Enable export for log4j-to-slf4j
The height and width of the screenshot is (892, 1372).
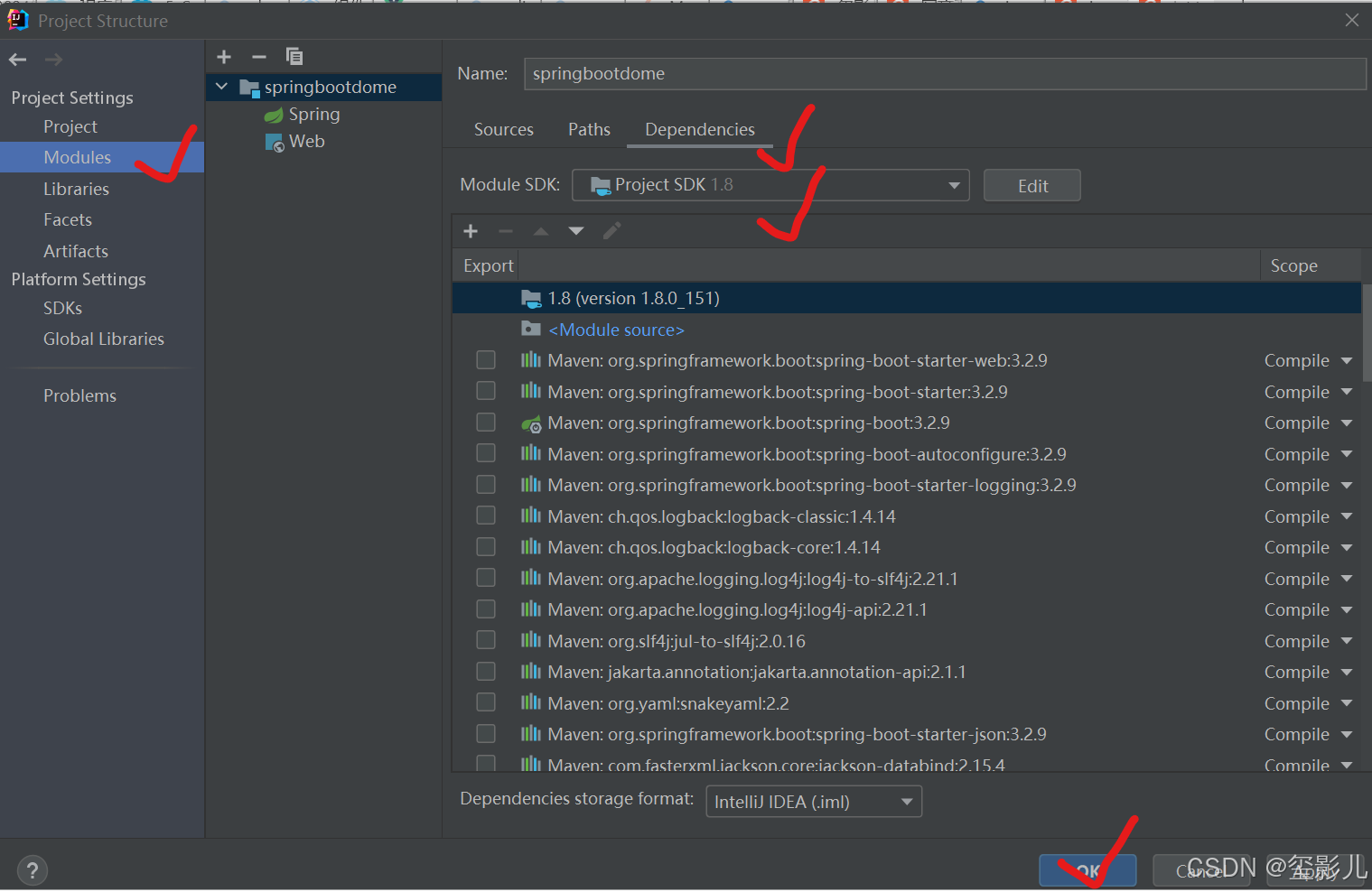(x=486, y=578)
